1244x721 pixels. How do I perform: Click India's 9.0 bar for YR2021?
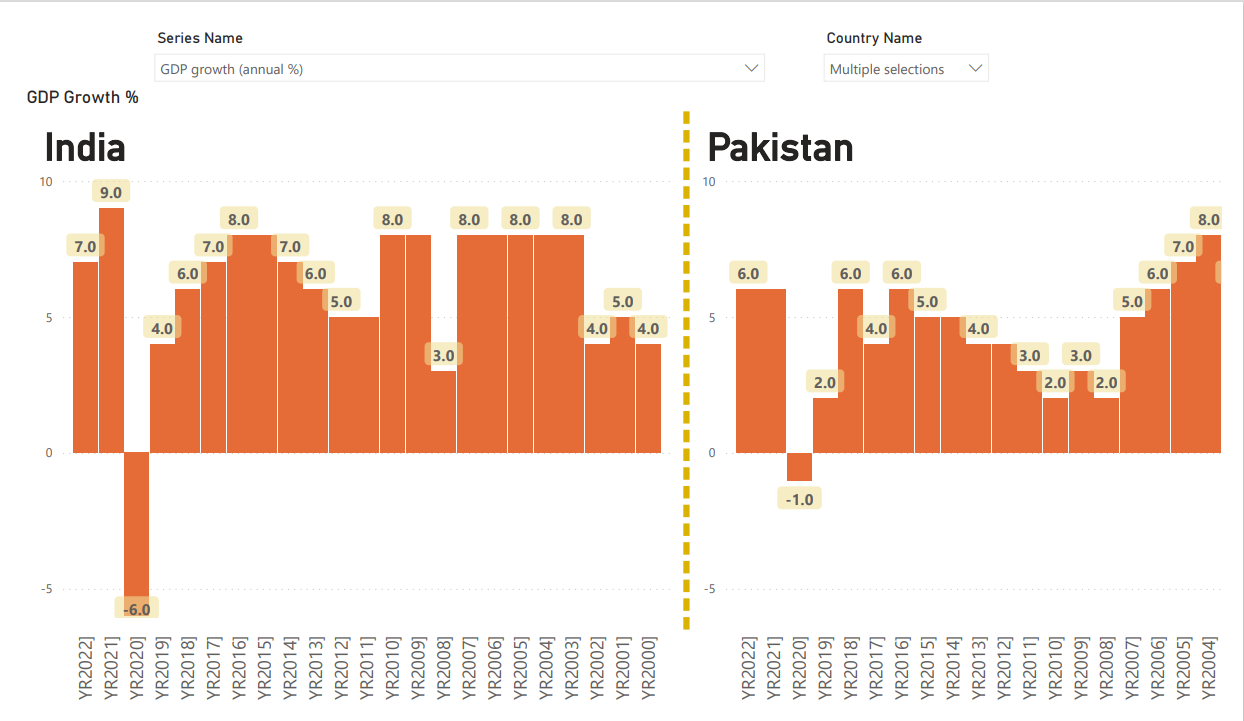[110, 330]
